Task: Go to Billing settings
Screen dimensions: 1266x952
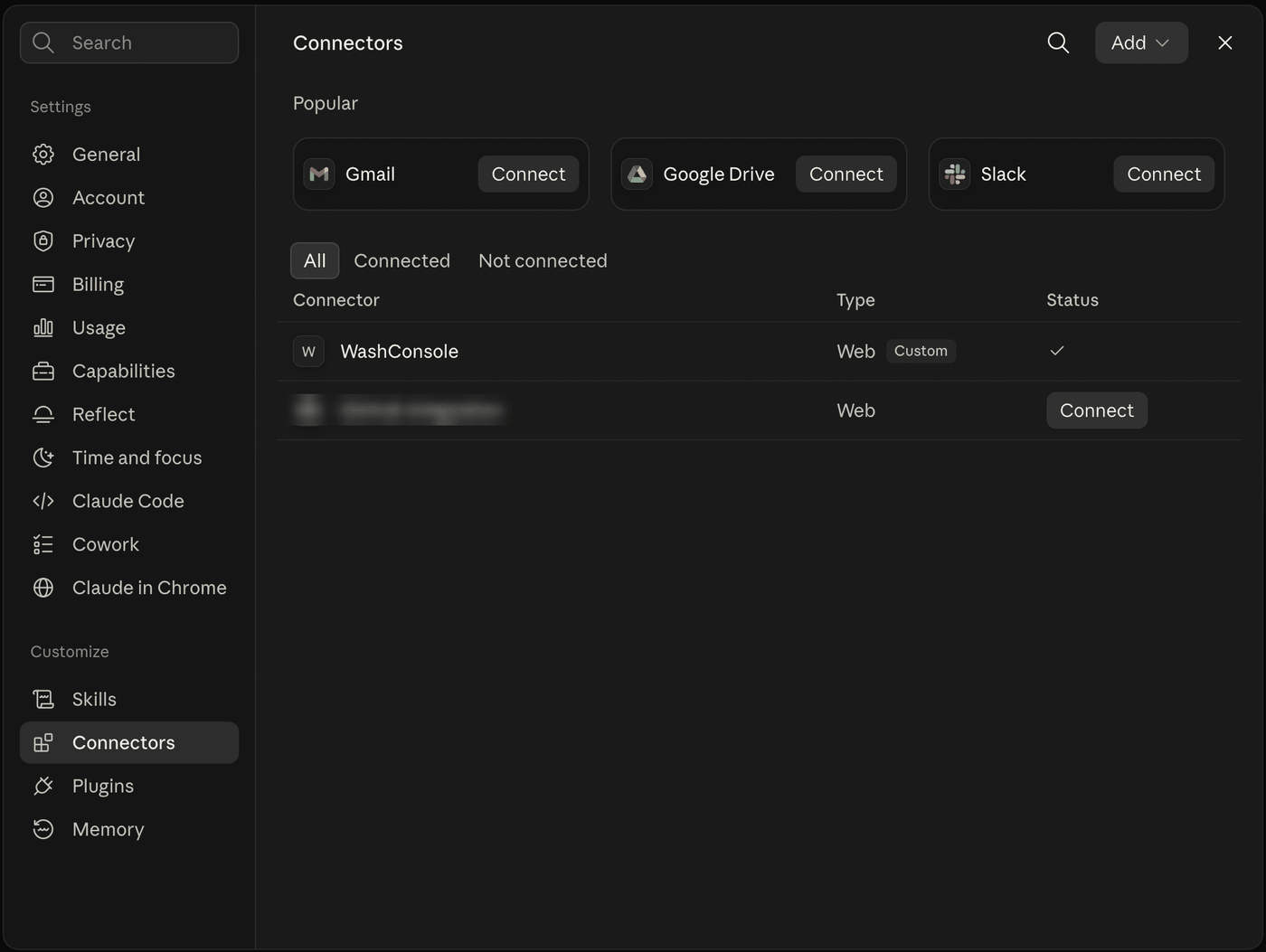Action: (129, 285)
